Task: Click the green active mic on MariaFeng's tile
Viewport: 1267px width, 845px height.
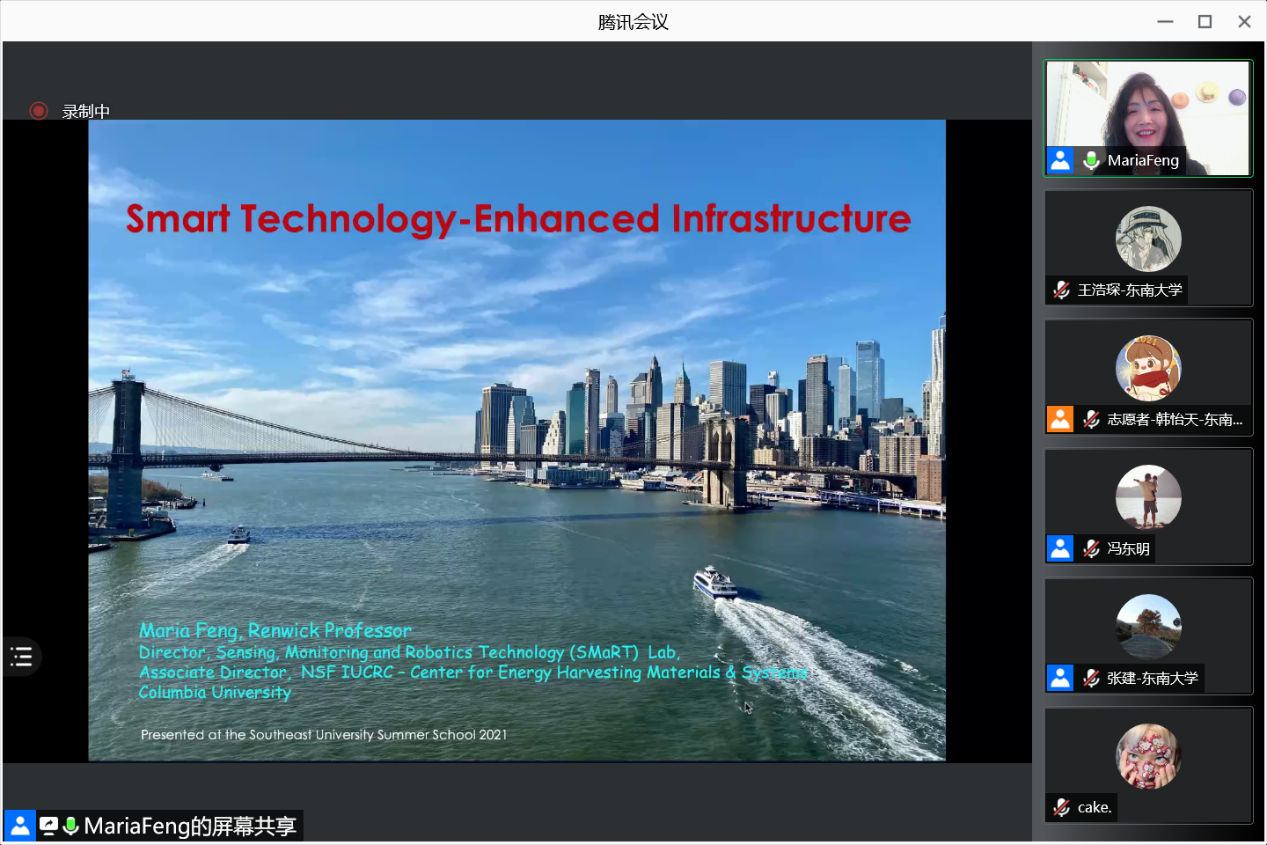Action: click(1091, 160)
